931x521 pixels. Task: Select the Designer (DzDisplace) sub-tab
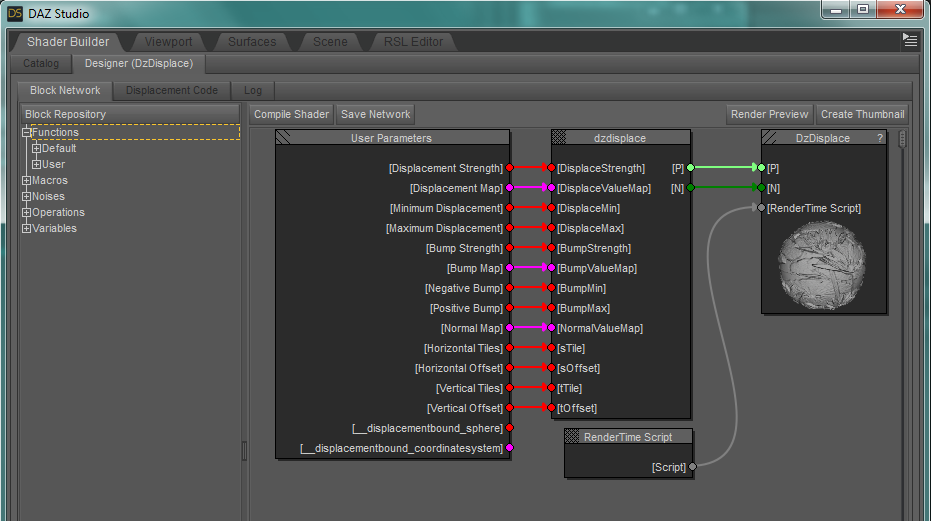click(x=139, y=63)
